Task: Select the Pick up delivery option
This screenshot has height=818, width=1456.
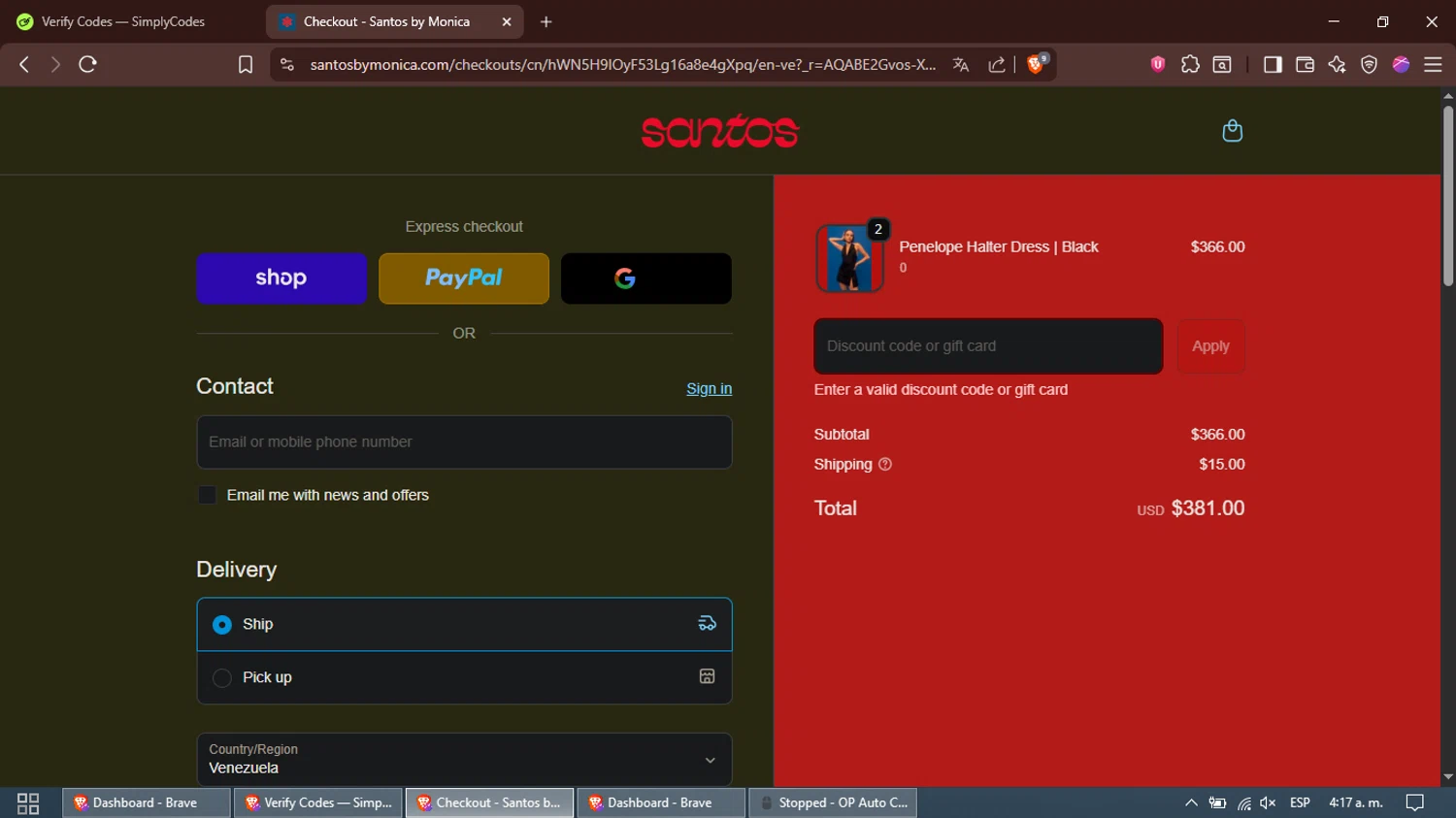Action: [x=464, y=677]
